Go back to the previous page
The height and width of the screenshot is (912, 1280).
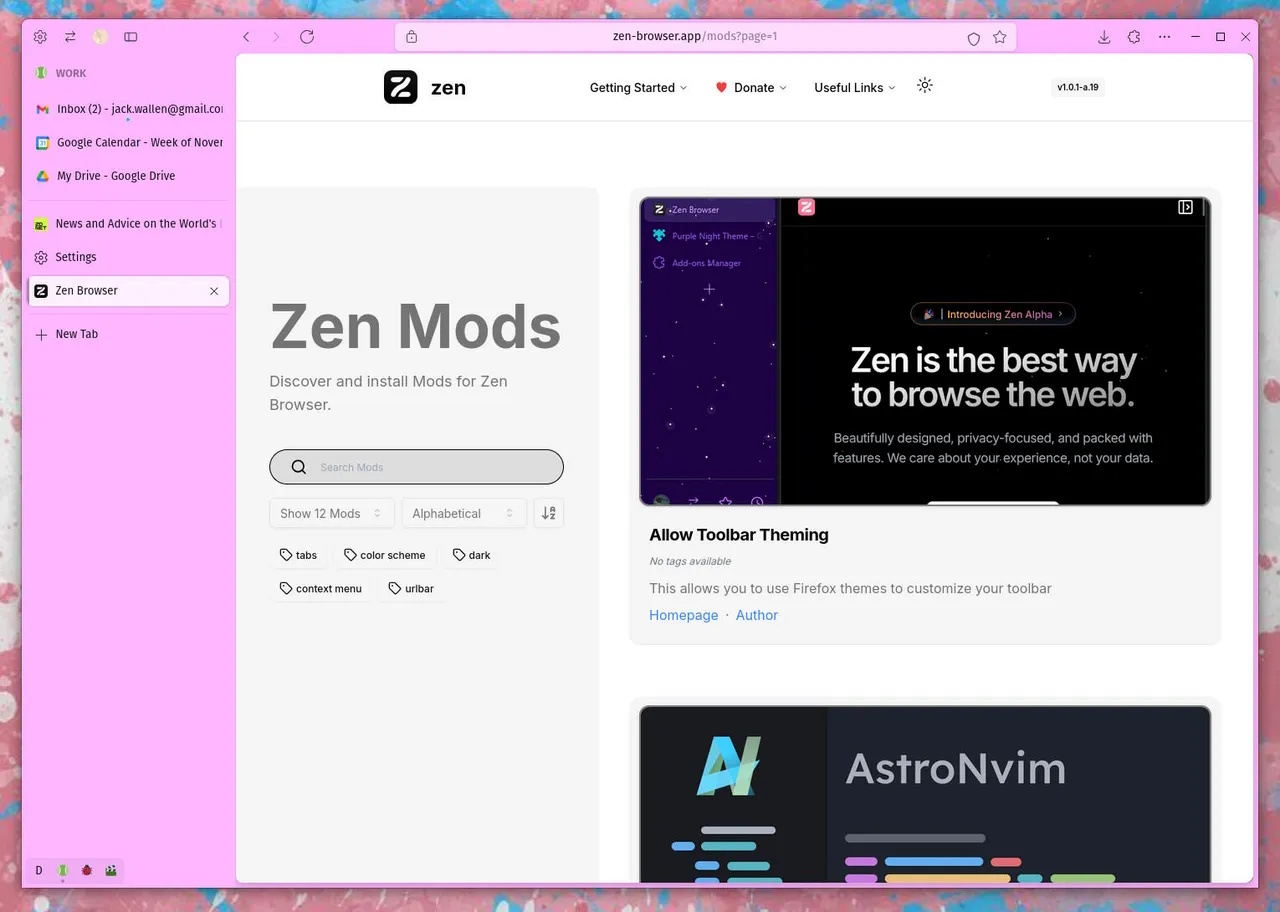click(x=246, y=37)
